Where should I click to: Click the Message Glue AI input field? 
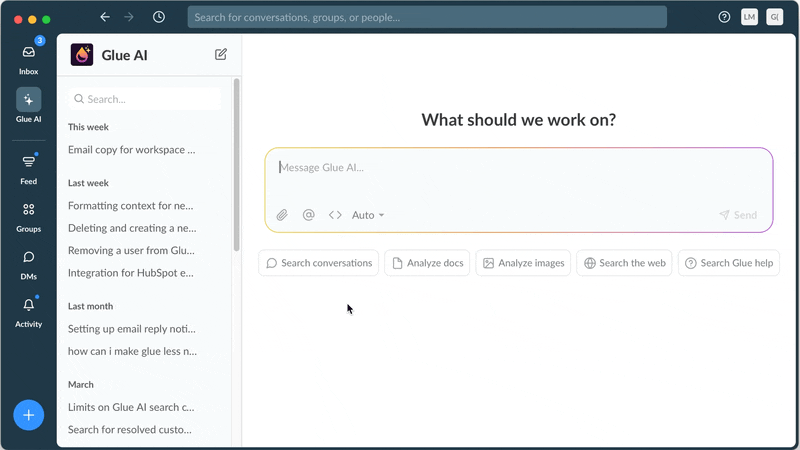[518, 168]
